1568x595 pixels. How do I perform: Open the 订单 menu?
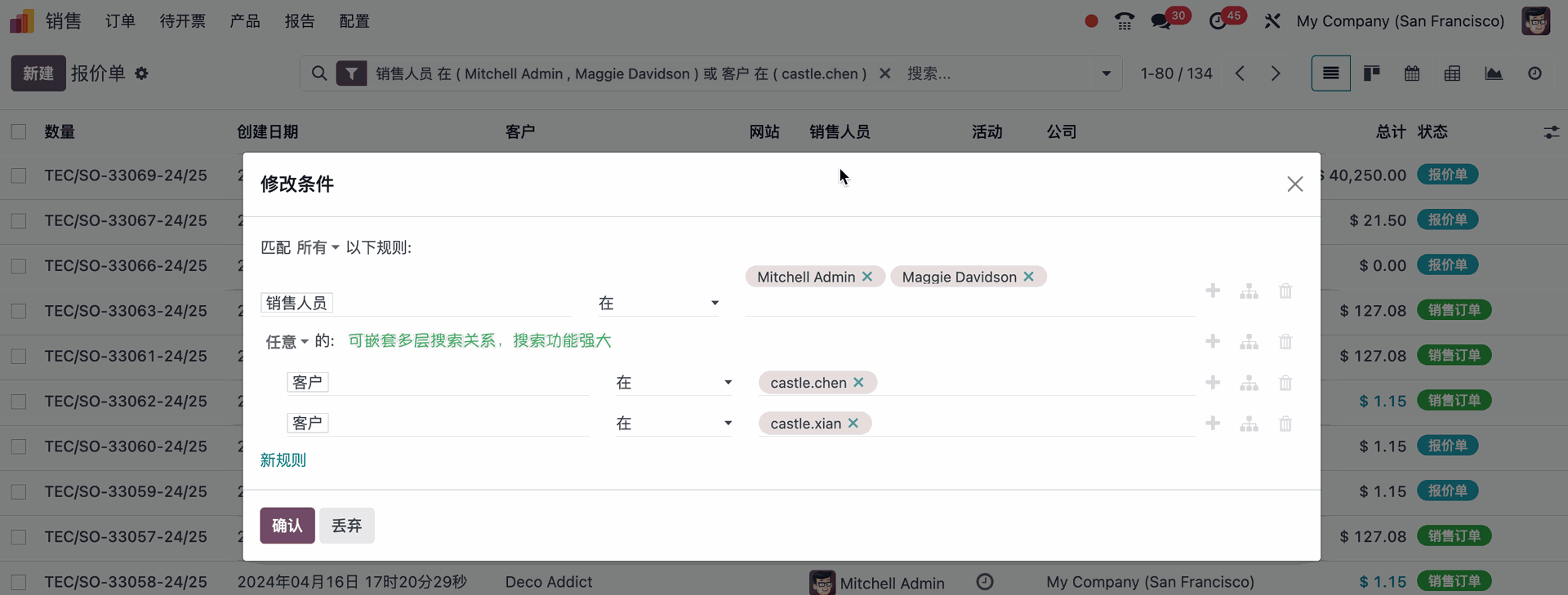[x=120, y=21]
